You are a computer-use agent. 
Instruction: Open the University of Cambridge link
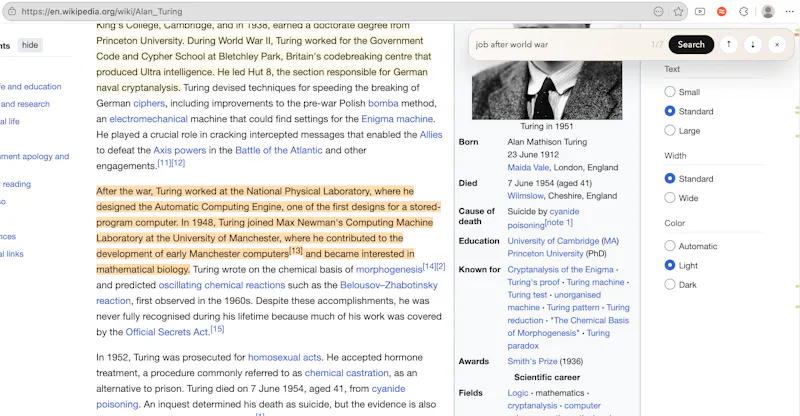pyautogui.click(x=553, y=241)
